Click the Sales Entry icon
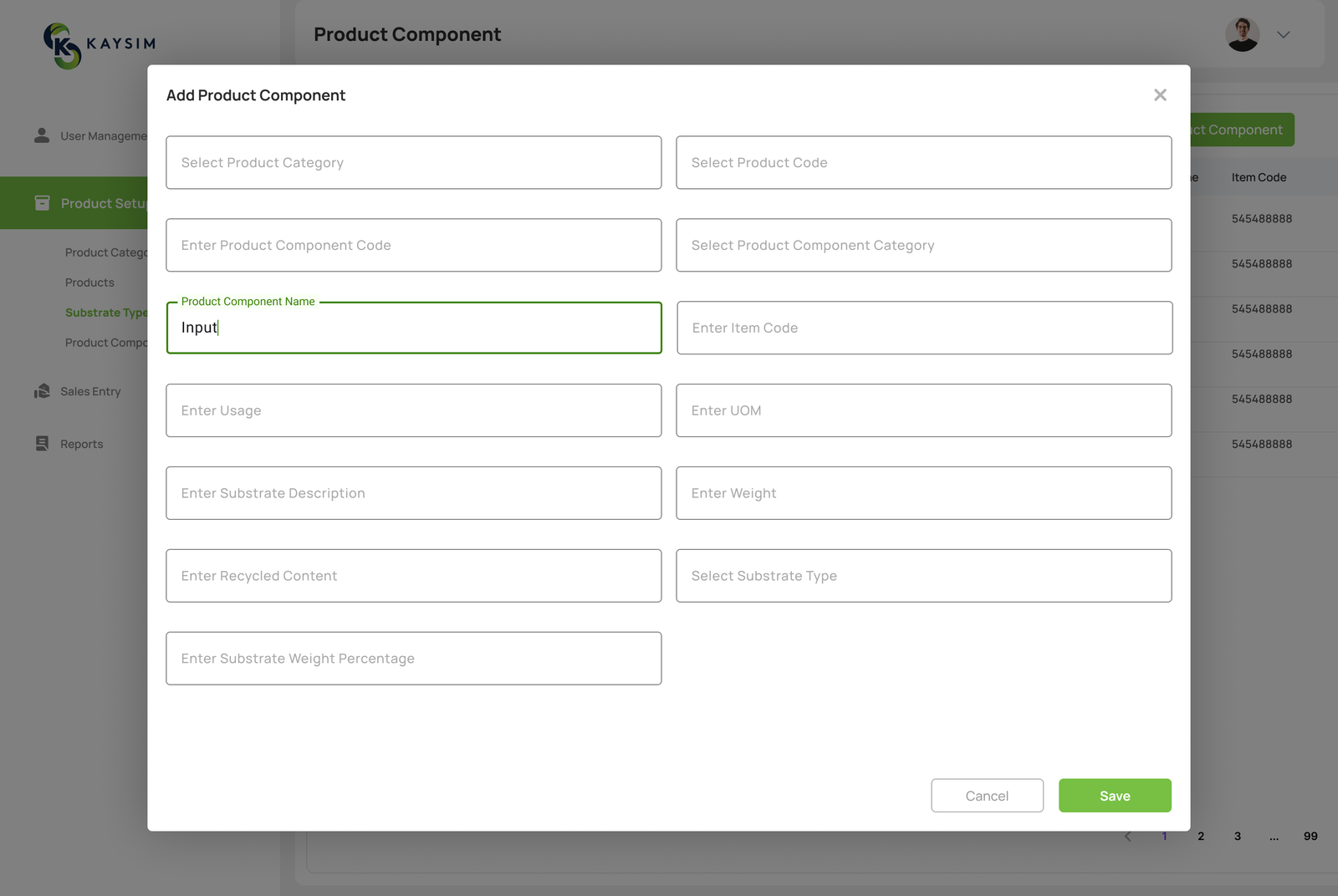1338x896 pixels. tap(42, 391)
